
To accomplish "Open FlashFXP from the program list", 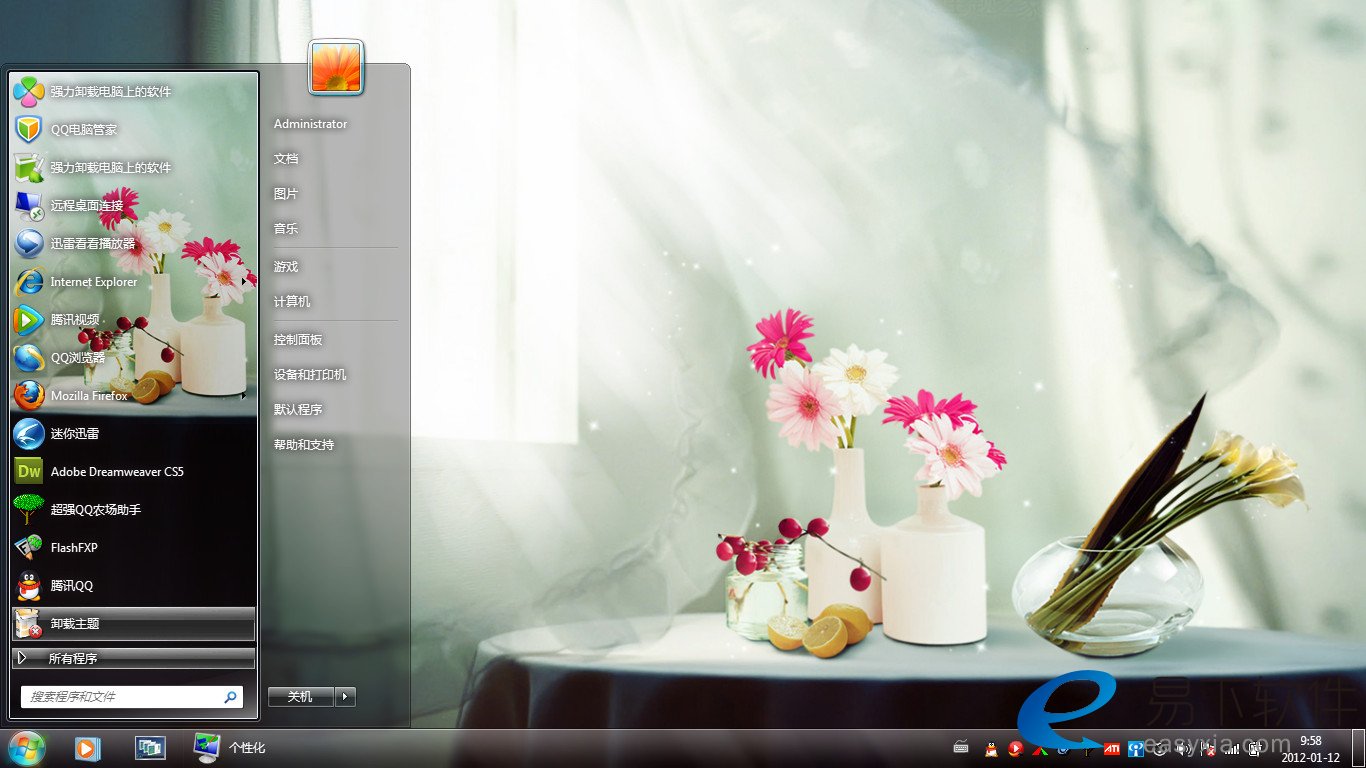I will (x=134, y=548).
